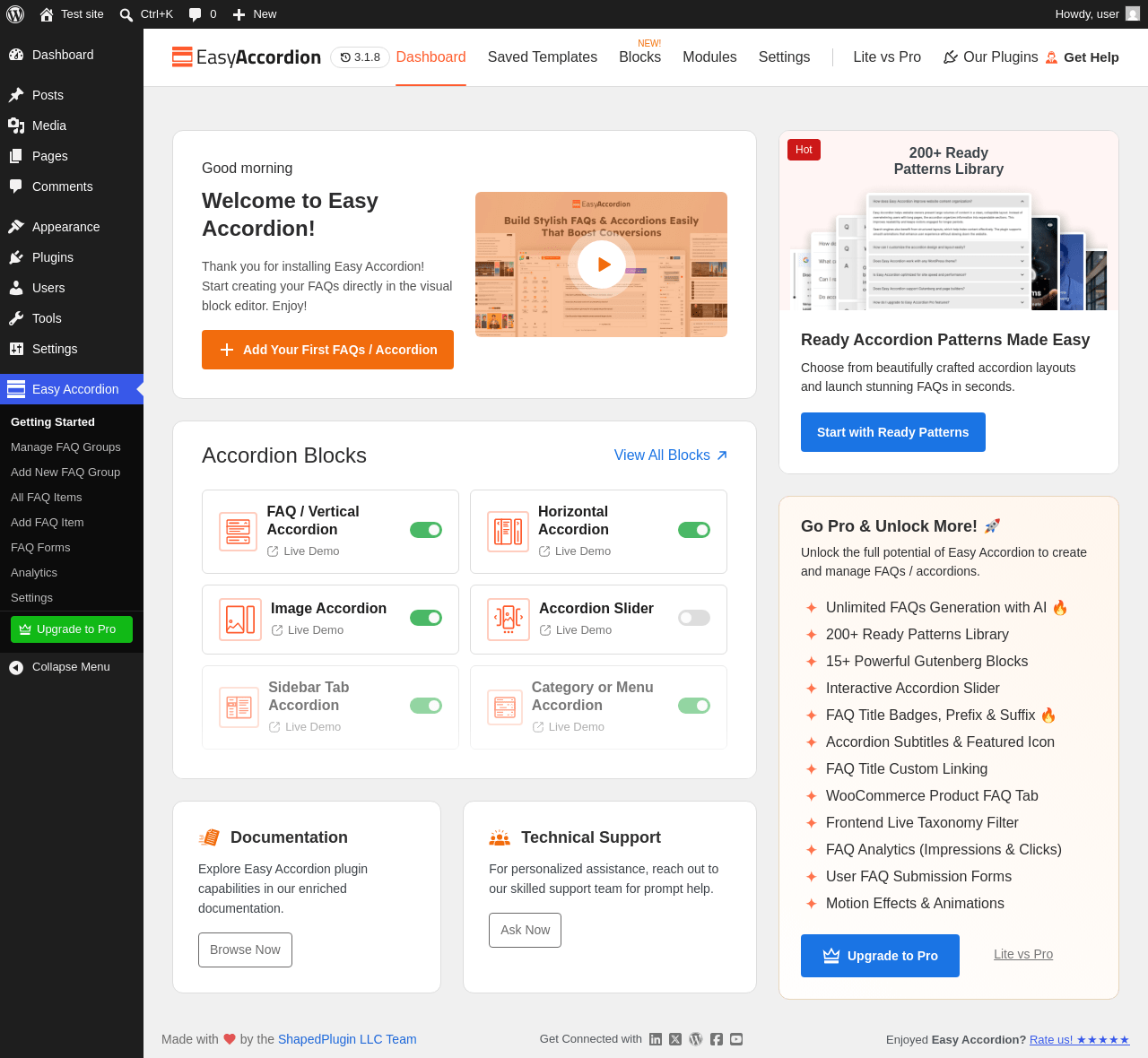Open Accordion Slider Live Demo link
1148x1058 pixels.
(x=576, y=630)
